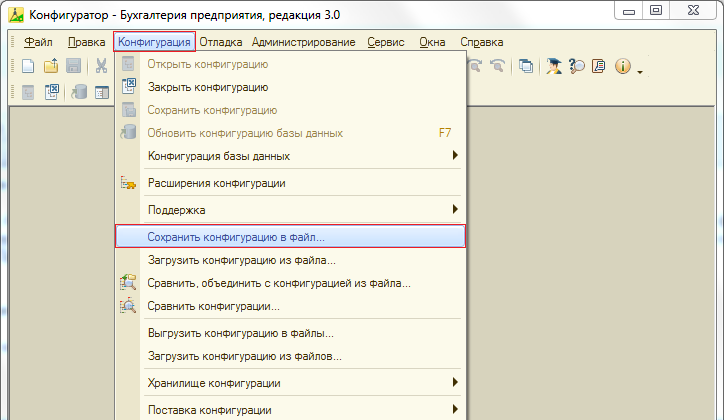Click the Open file folder icon
724x420 pixels.
click(51, 66)
